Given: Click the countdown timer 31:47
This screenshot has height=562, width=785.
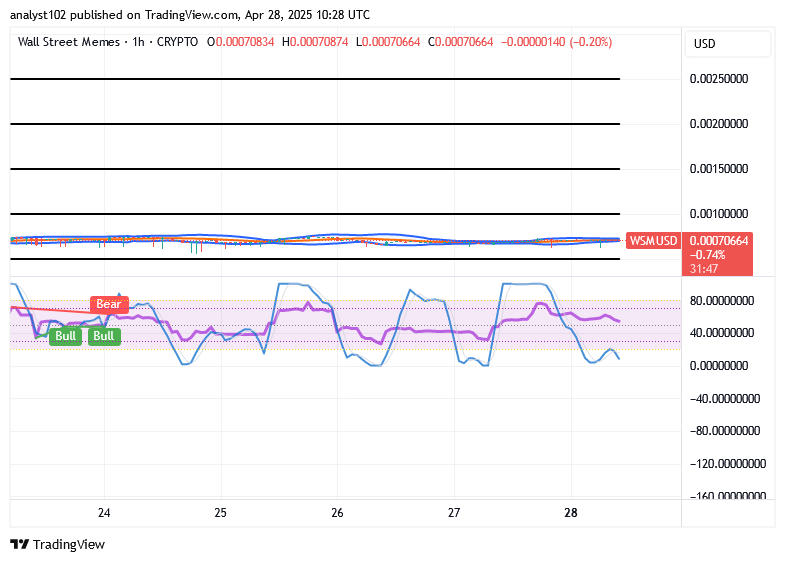Looking at the screenshot, I should [704, 269].
